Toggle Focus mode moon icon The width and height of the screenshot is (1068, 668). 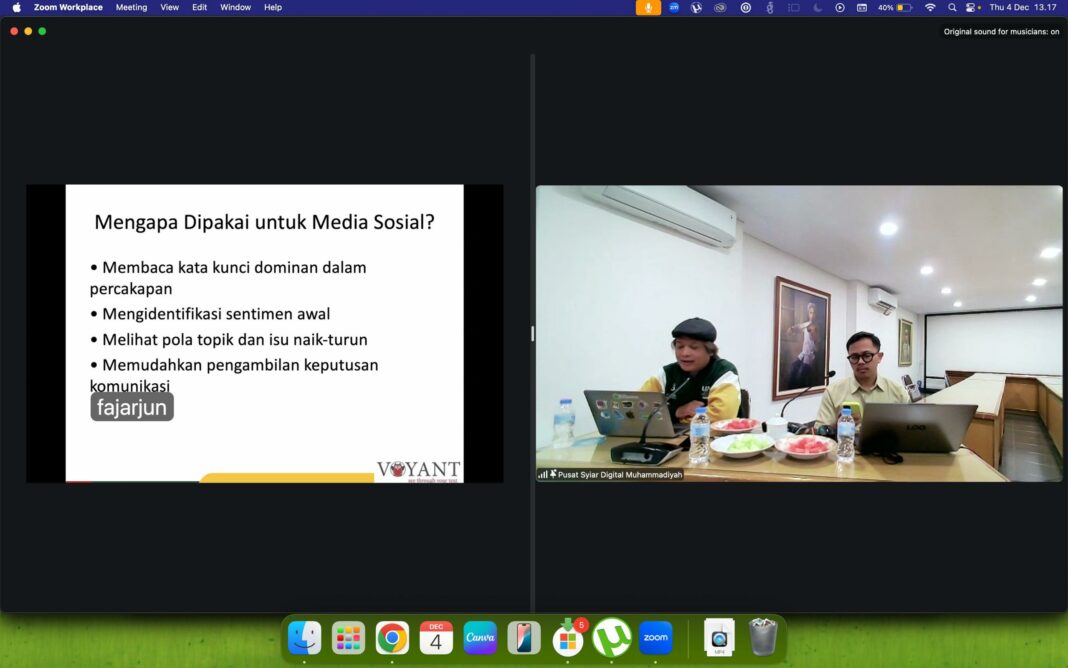817,7
